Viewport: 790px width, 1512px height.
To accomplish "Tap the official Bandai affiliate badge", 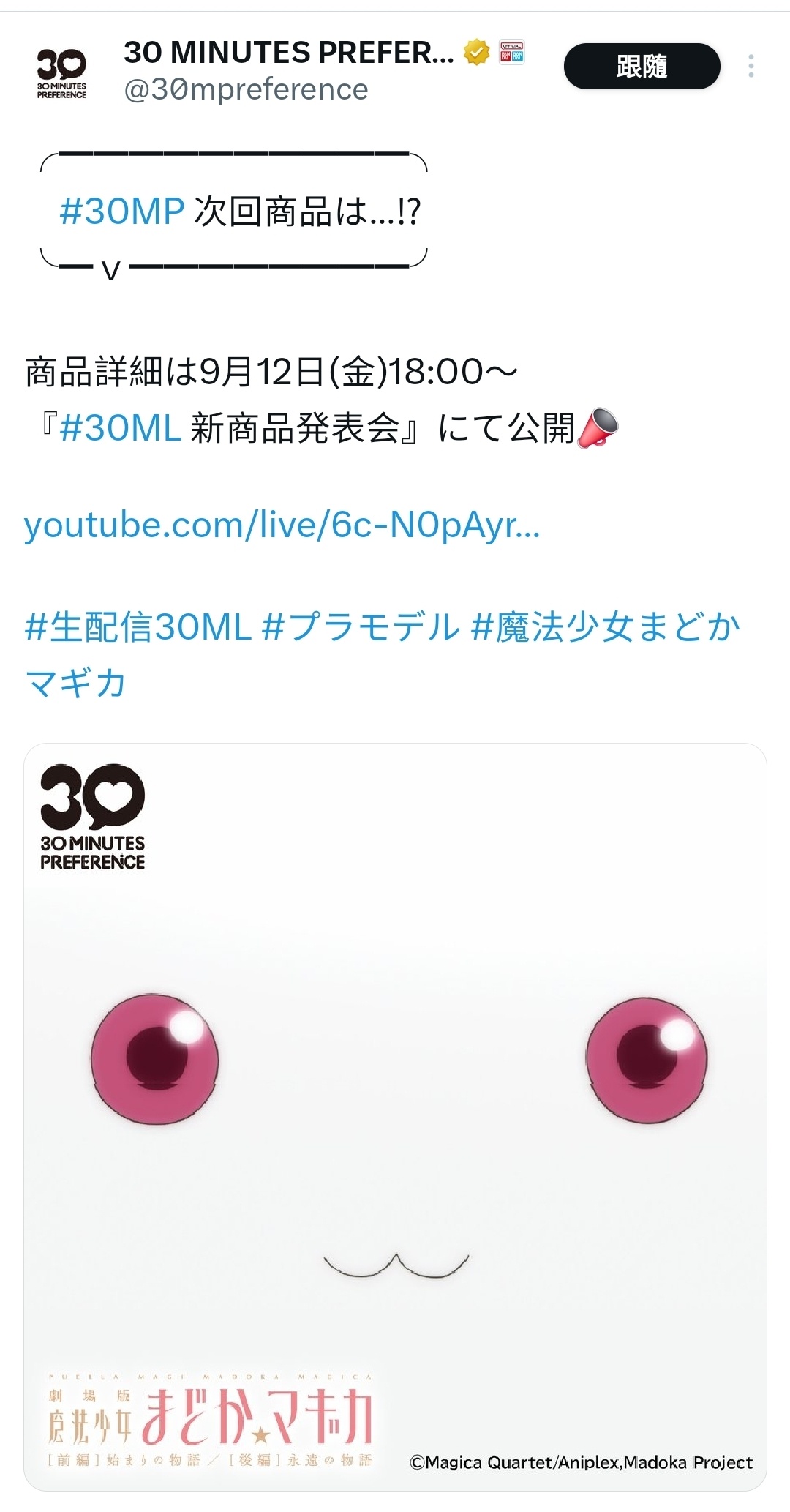I will [512, 53].
